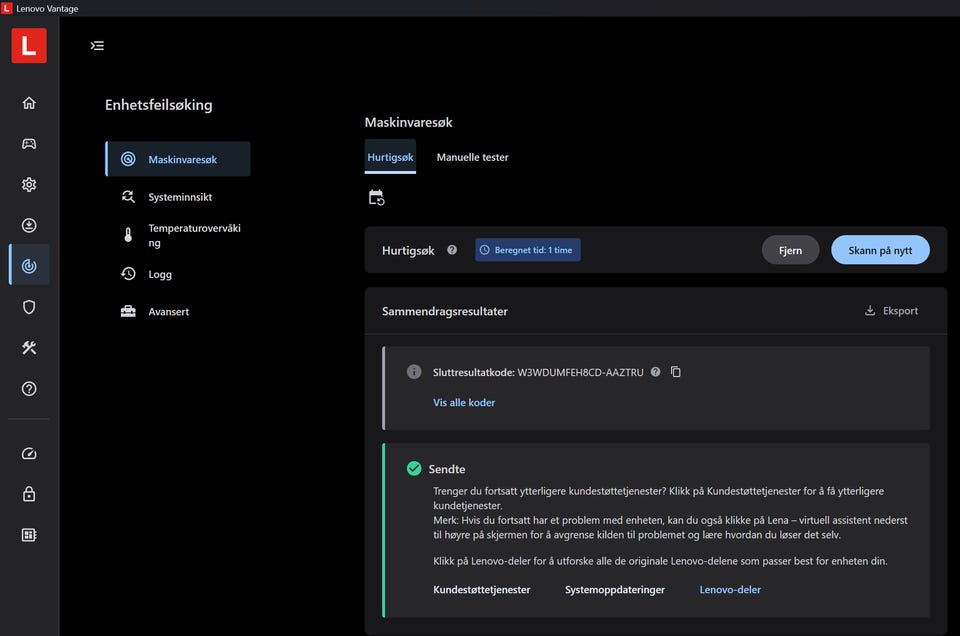This screenshot has height=636, width=960.
Task: Click the Sammendragsresultater heading
Action: point(444,311)
